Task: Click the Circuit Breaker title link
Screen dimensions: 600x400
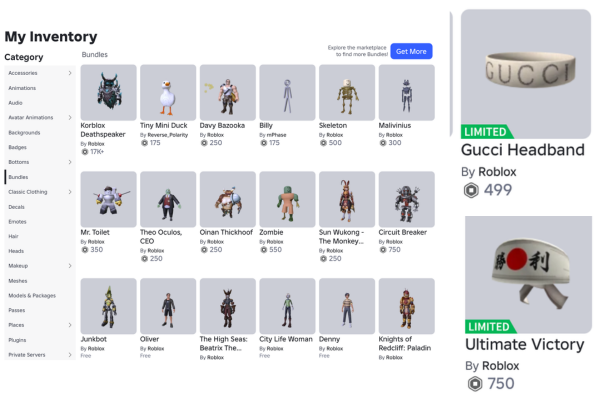Action: [x=403, y=232]
